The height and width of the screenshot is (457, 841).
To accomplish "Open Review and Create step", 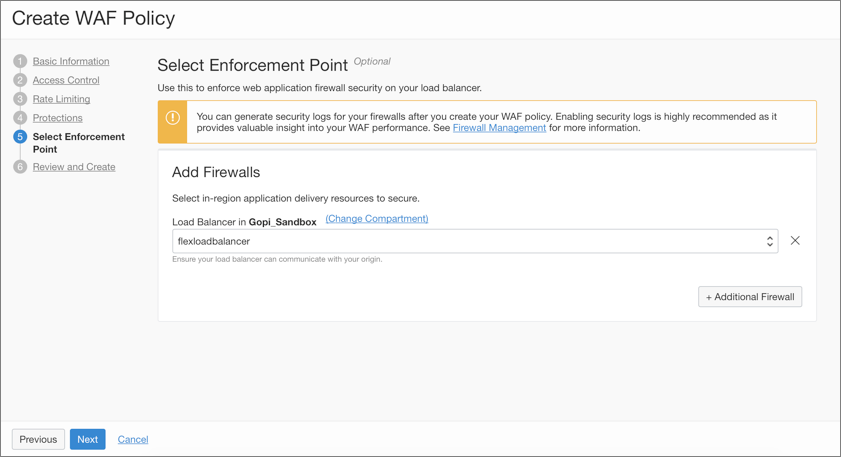I will pos(74,167).
